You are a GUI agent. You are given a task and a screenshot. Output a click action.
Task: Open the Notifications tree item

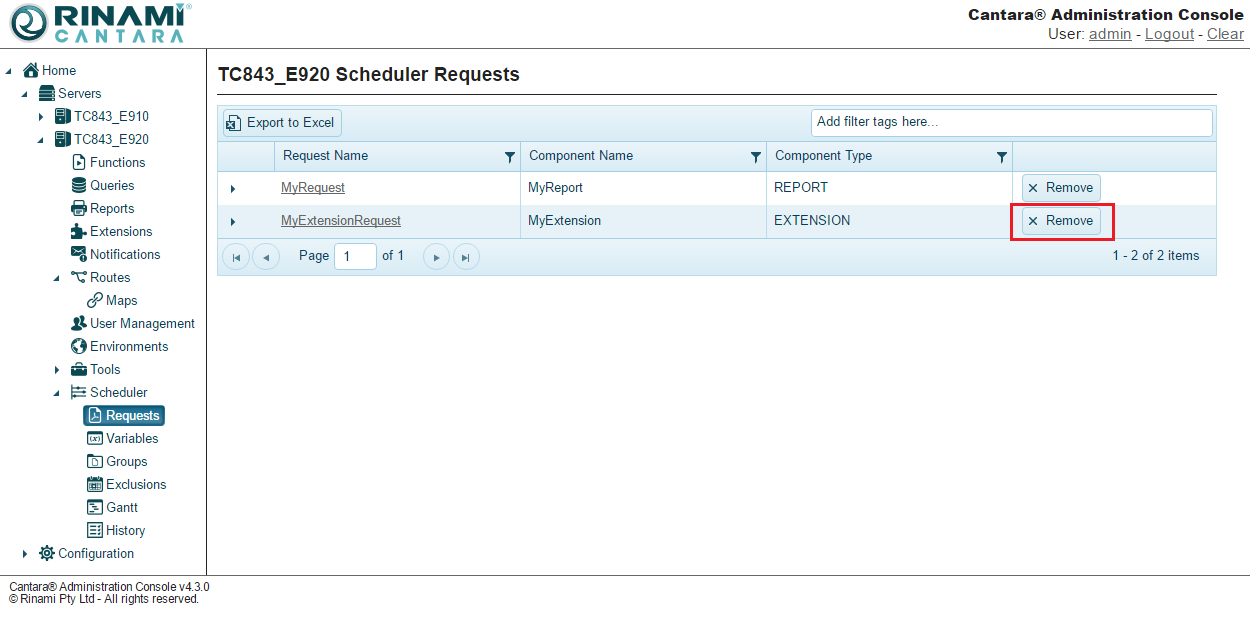point(124,255)
